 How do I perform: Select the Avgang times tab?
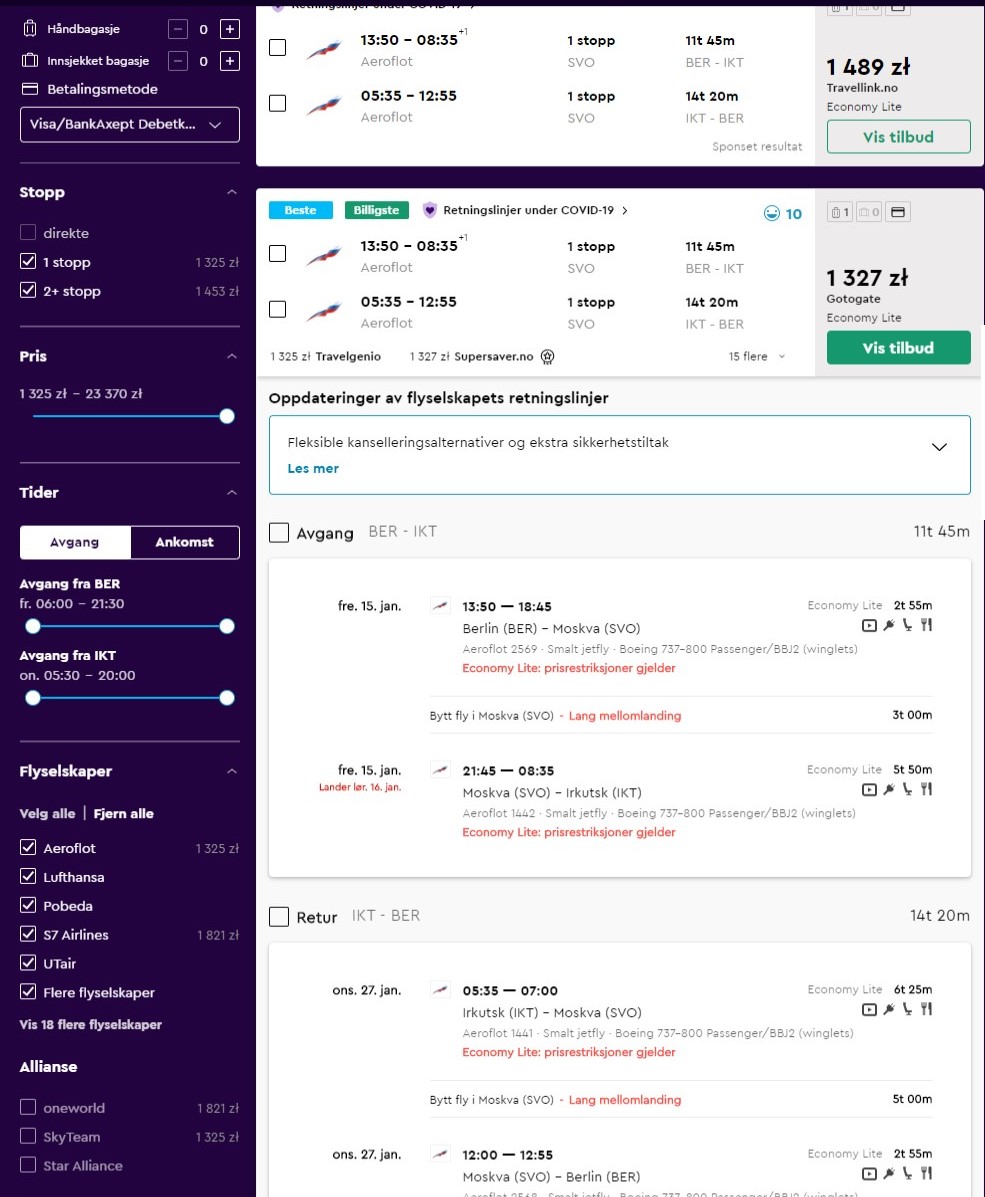click(75, 542)
